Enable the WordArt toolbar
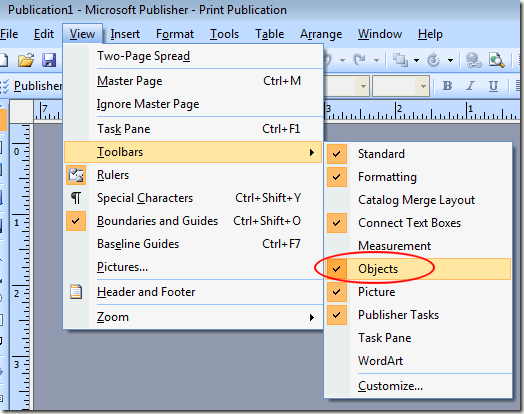Screen dimensions: 524x414 [x=418, y=361]
